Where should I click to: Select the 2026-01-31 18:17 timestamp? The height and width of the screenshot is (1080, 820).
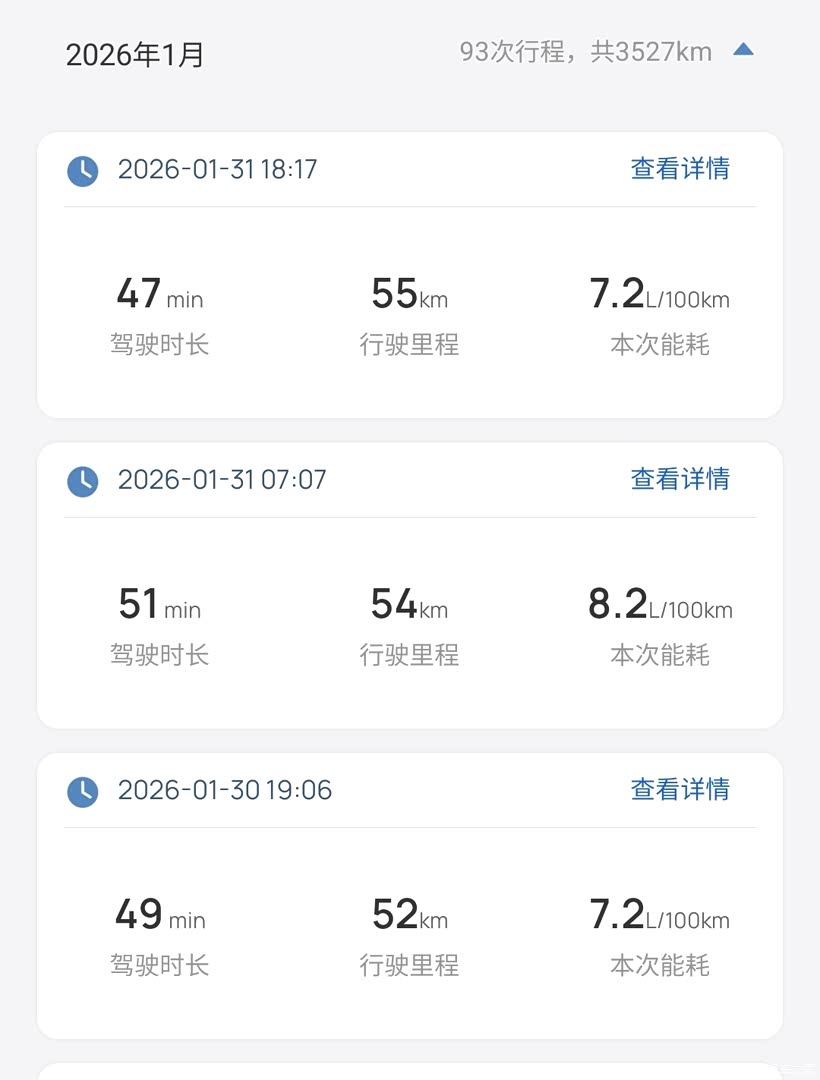217,169
